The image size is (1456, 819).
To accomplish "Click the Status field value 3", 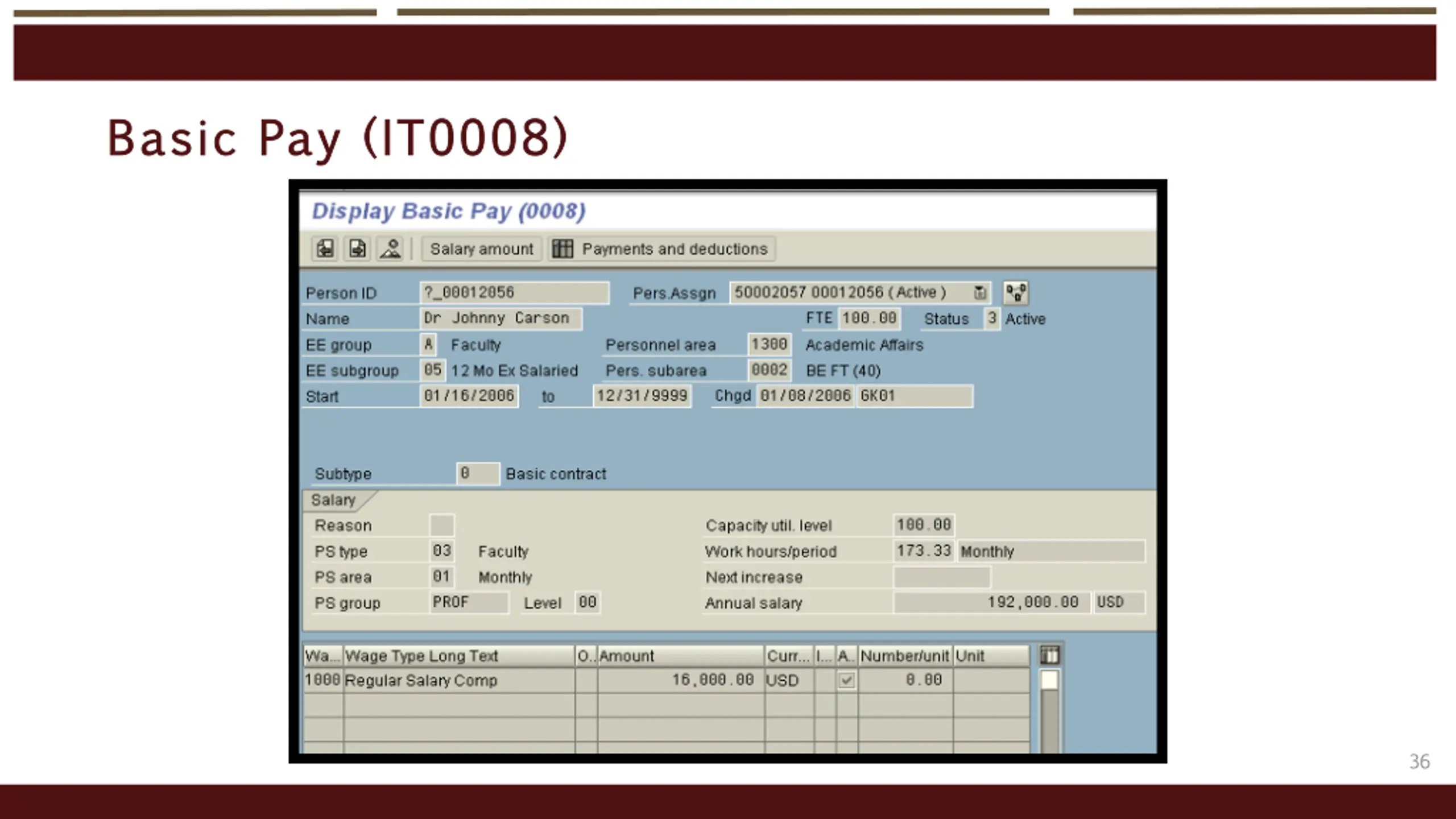I will point(992,318).
